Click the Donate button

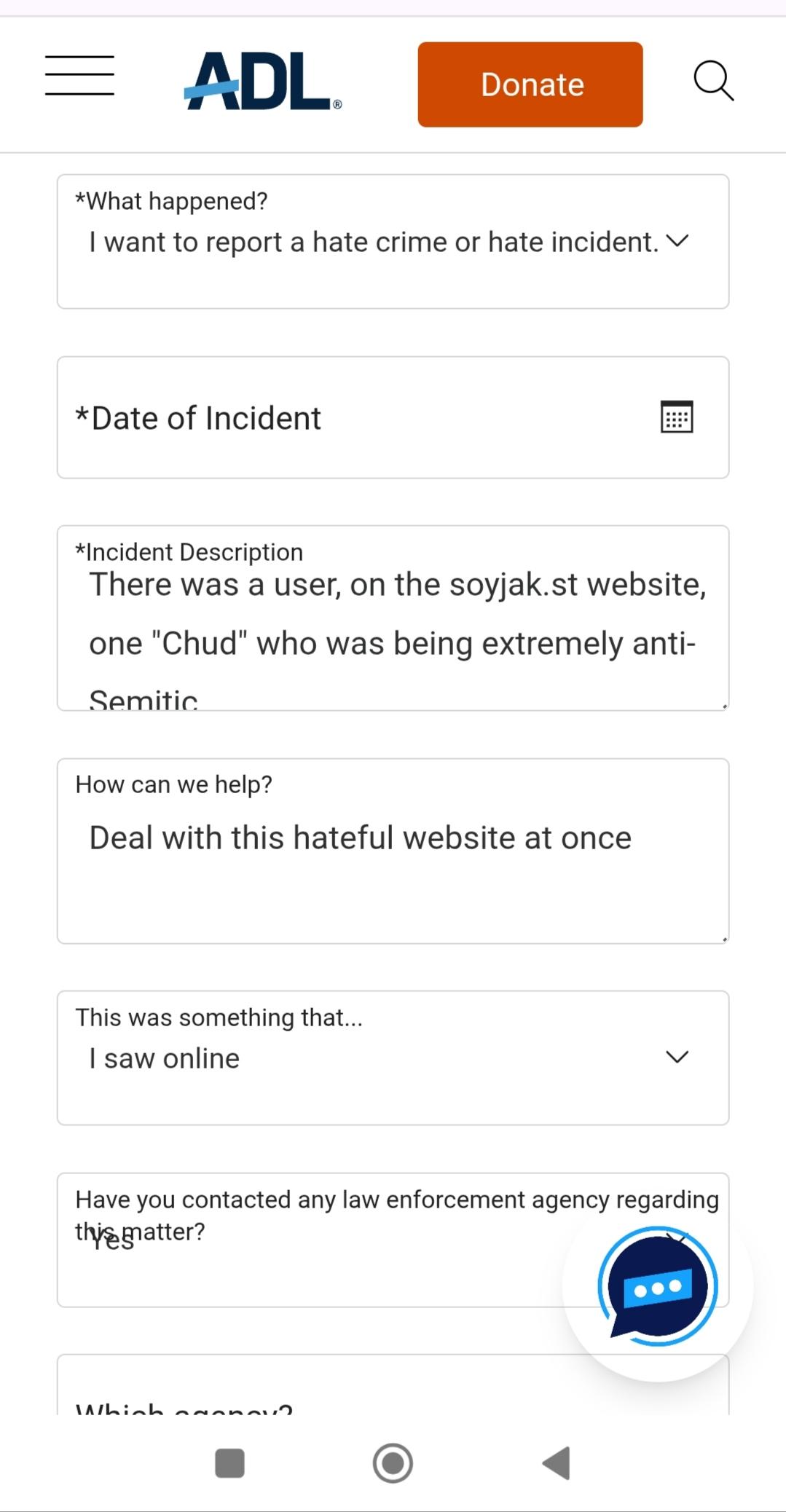(530, 84)
